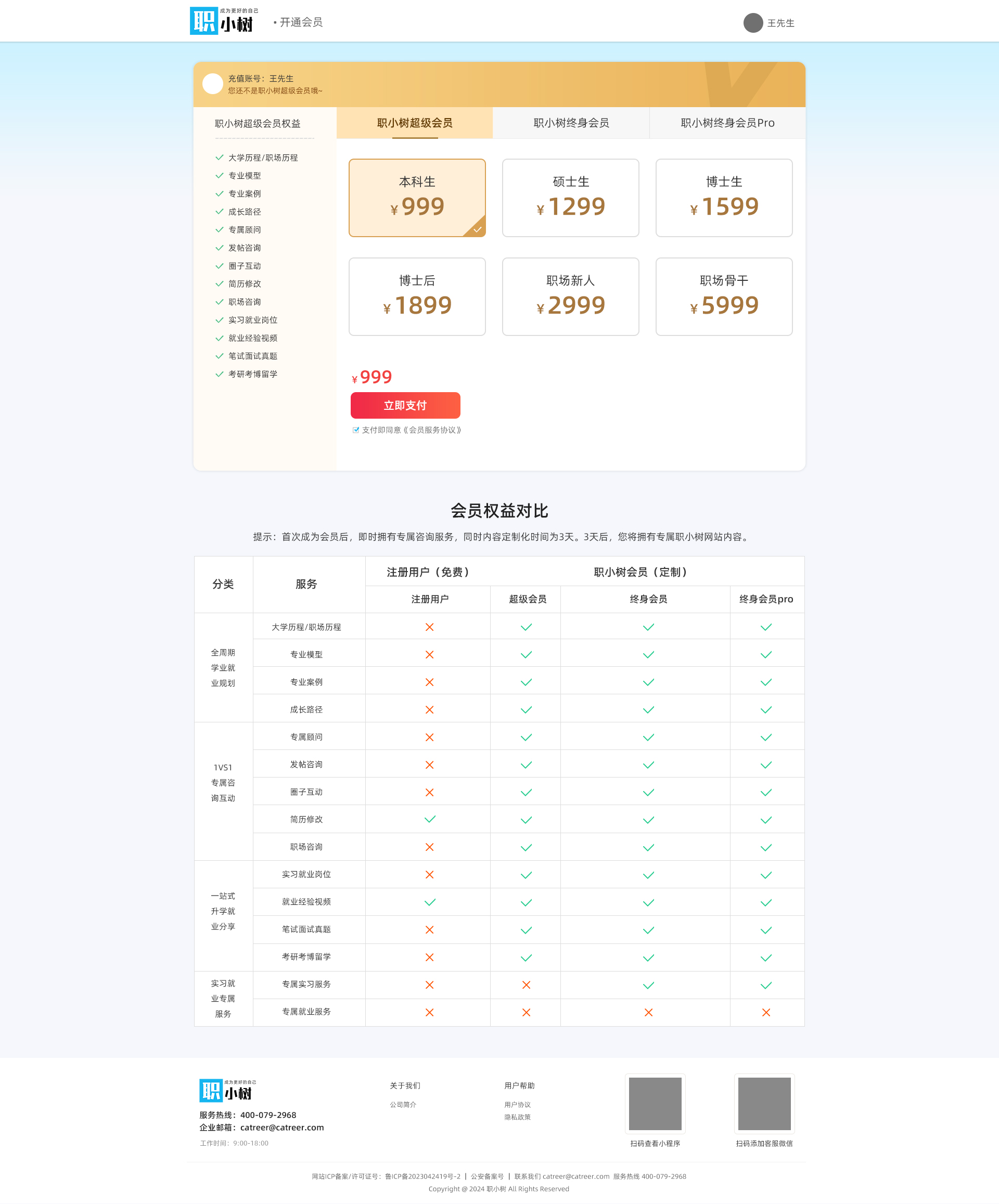
Task: Click the green check for 终身会员pro in the 实习就业岗位 row
Action: coord(766,875)
